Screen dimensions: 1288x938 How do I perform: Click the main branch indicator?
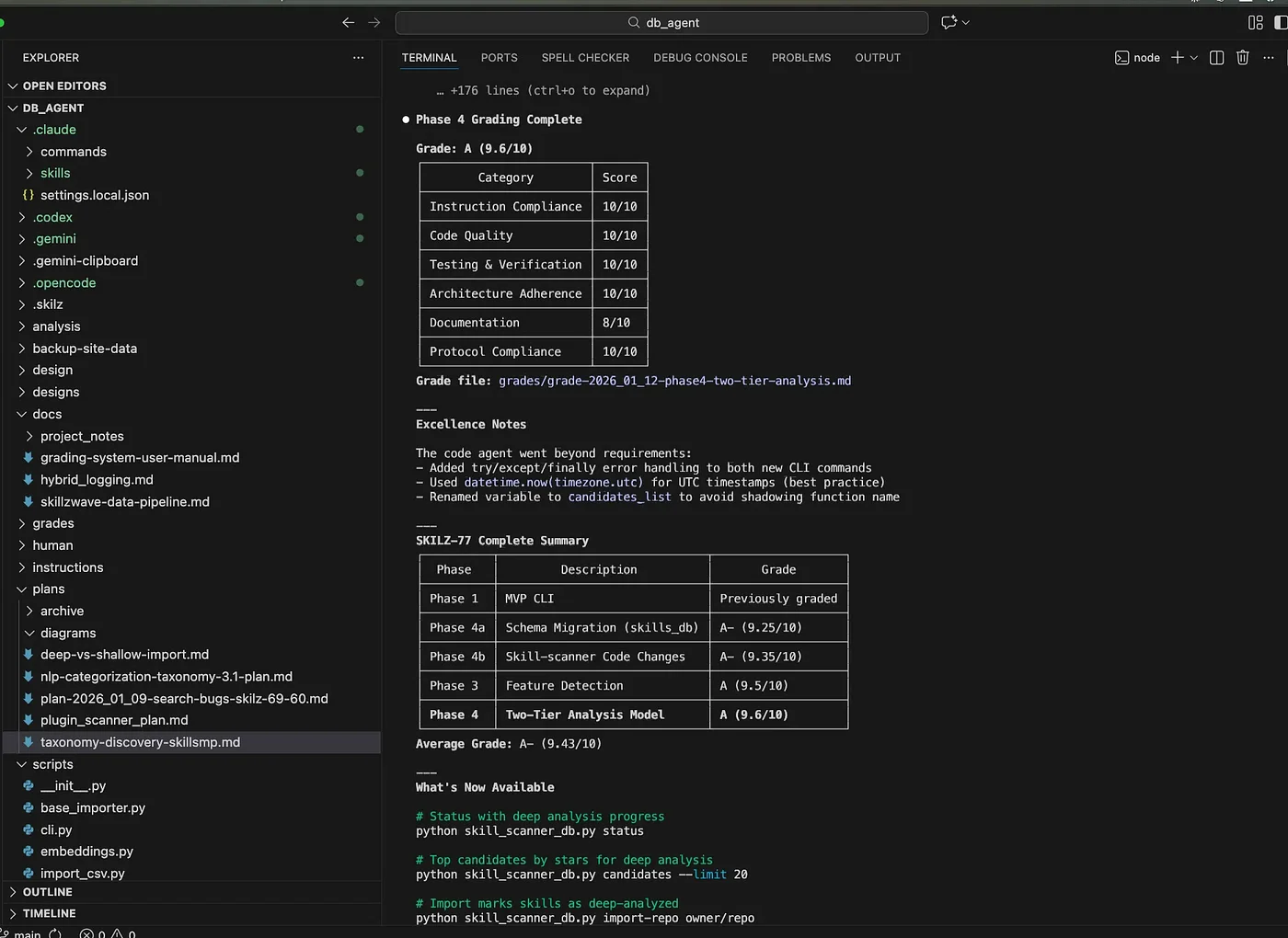pyautogui.click(x=26, y=933)
